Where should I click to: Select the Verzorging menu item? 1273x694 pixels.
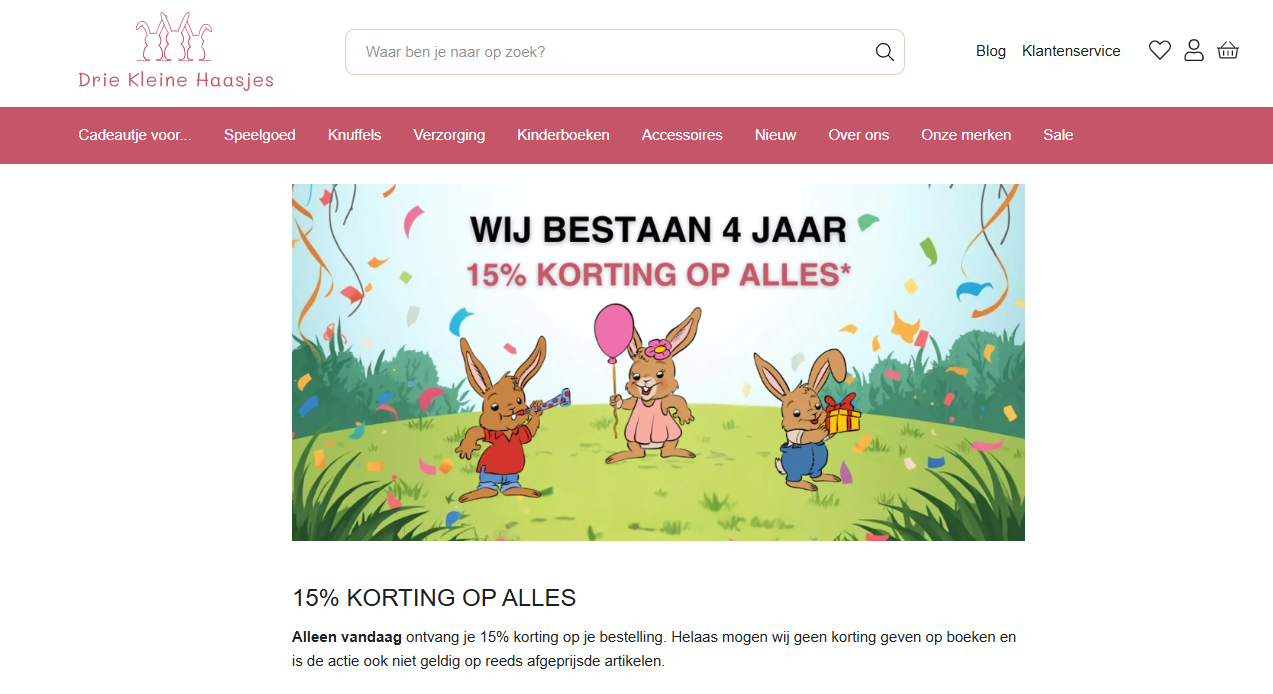click(x=448, y=135)
